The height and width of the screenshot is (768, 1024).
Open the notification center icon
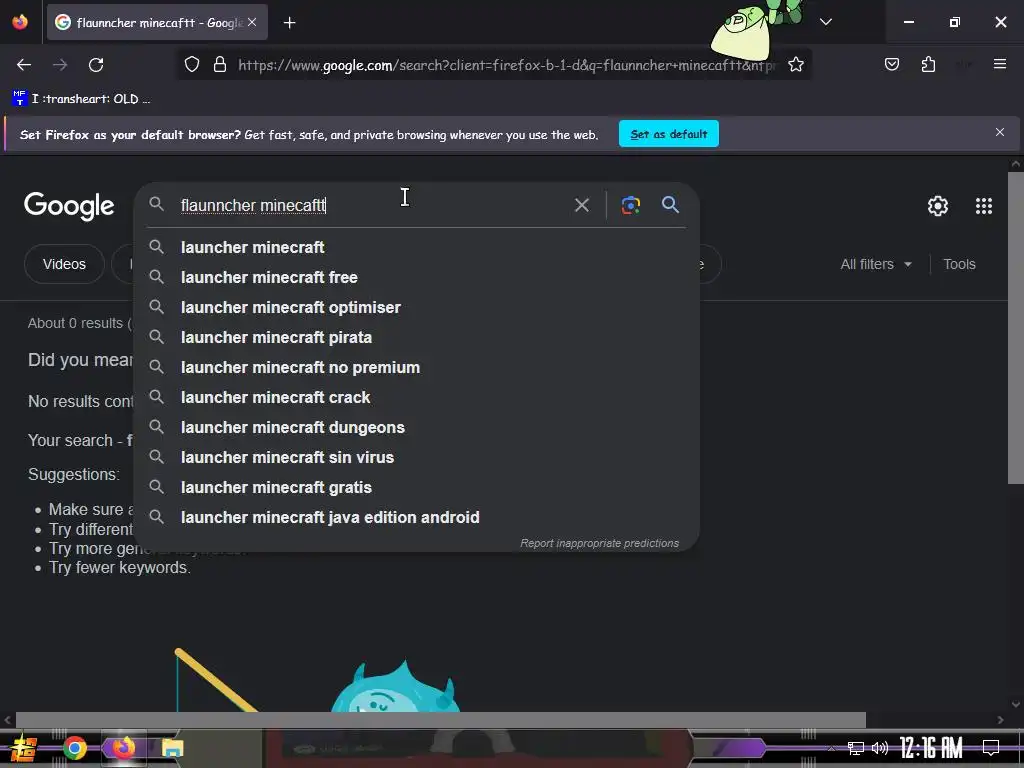coord(991,747)
